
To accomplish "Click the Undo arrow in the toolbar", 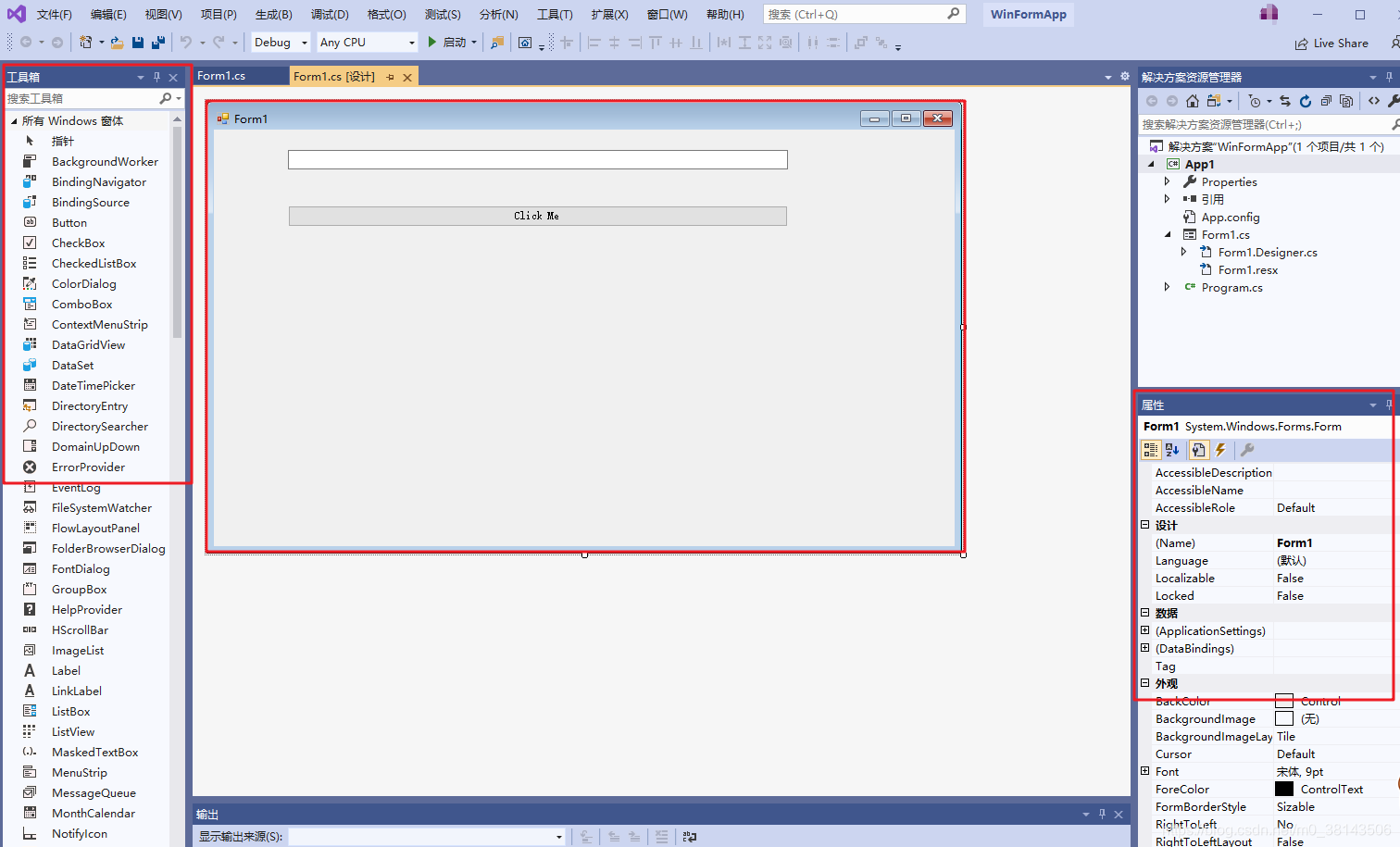I will (185, 43).
